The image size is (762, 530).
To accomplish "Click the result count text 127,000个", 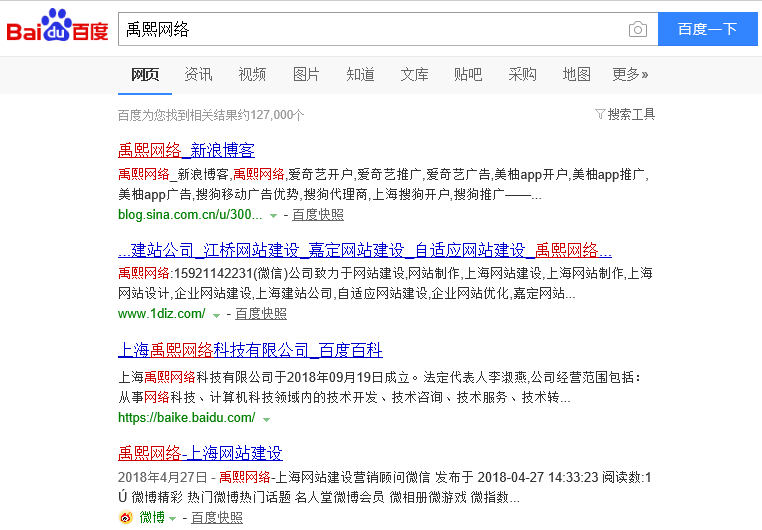I will pyautogui.click(x=277, y=115).
